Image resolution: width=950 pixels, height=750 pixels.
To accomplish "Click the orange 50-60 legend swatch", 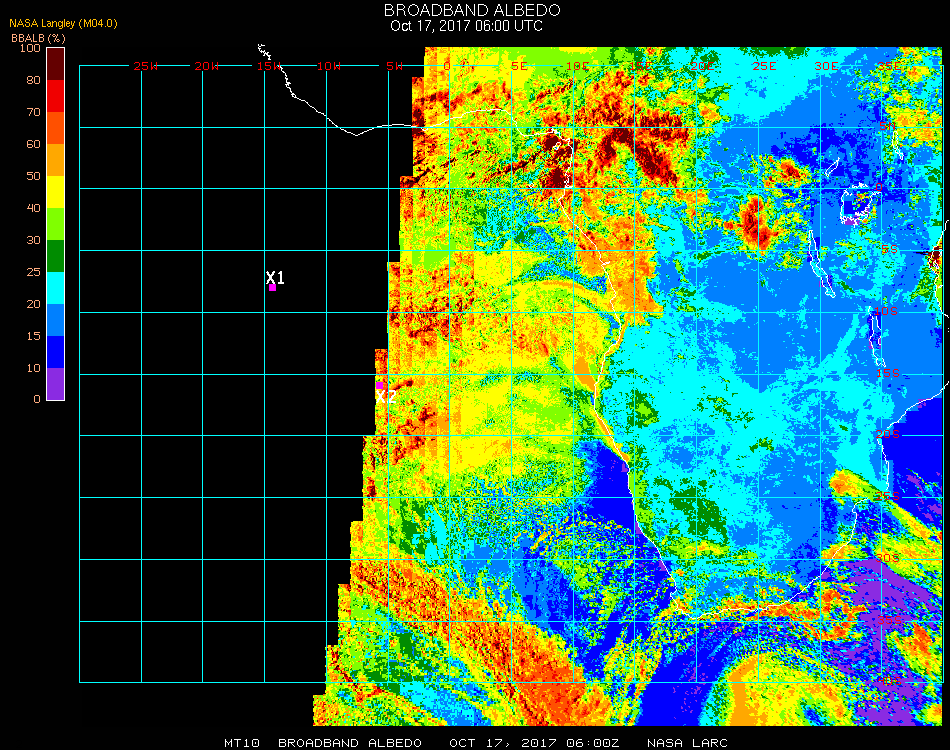I will [x=56, y=160].
